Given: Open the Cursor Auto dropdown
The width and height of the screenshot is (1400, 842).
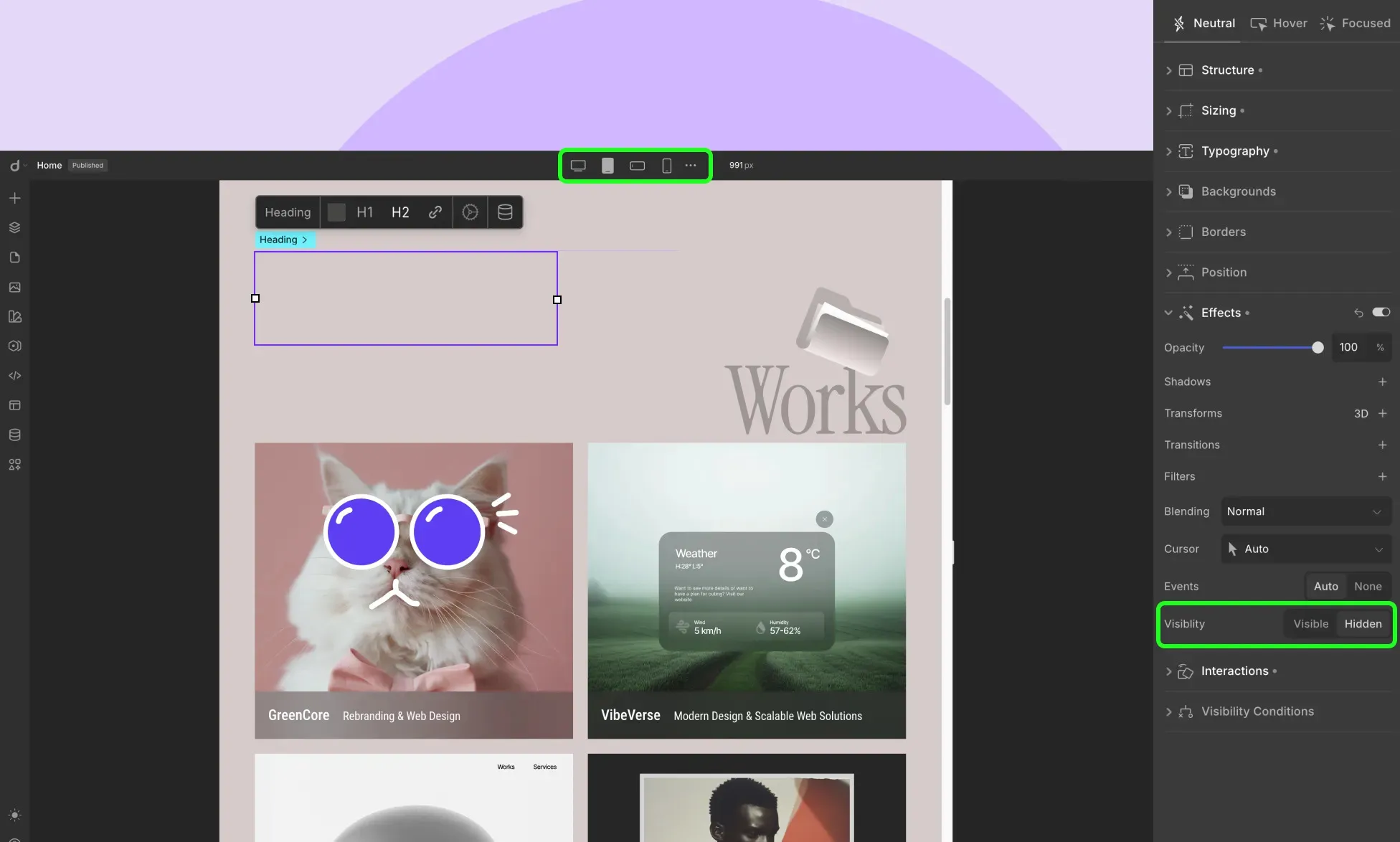Looking at the screenshot, I should point(1306,549).
